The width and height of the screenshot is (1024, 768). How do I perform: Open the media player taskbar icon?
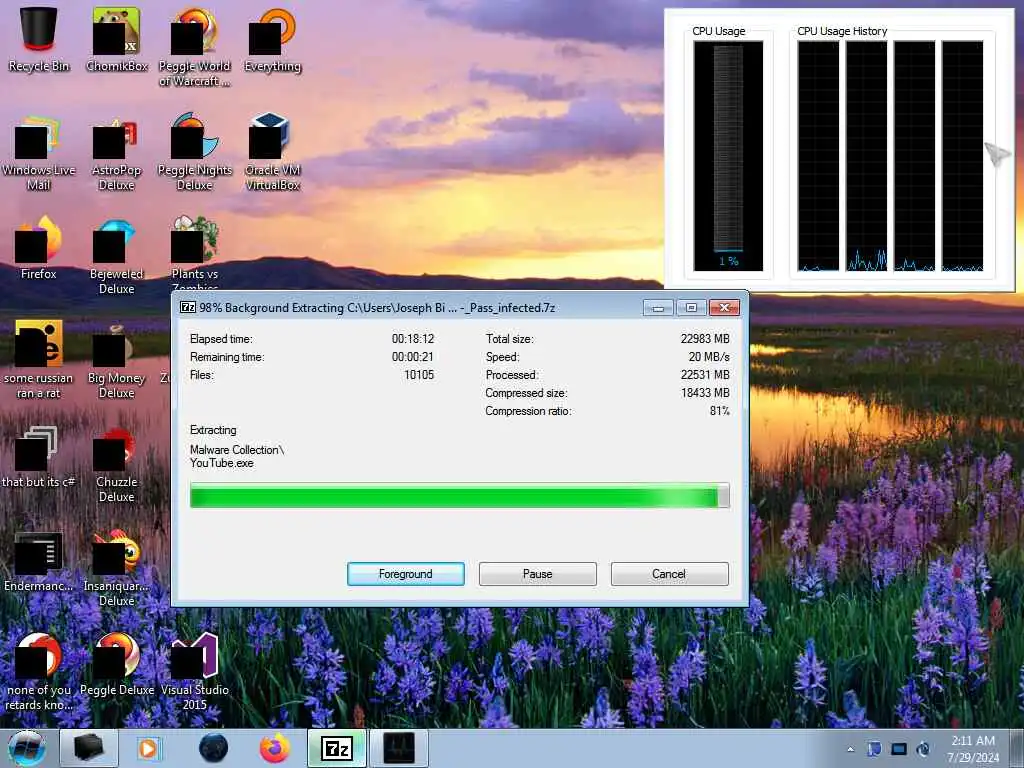(148, 748)
